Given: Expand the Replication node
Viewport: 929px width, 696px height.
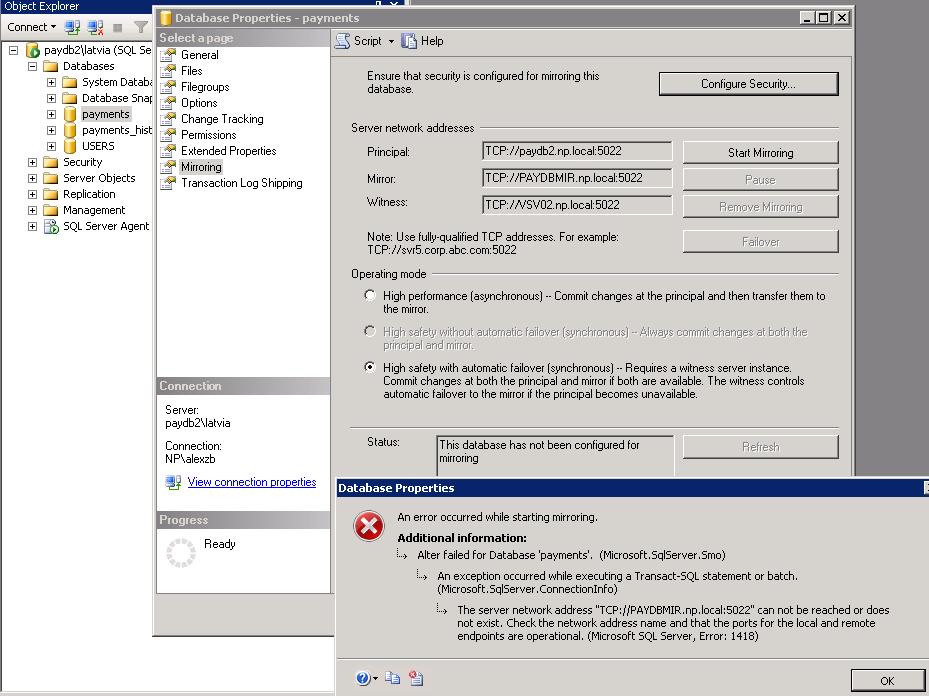Looking at the screenshot, I should coord(33,194).
